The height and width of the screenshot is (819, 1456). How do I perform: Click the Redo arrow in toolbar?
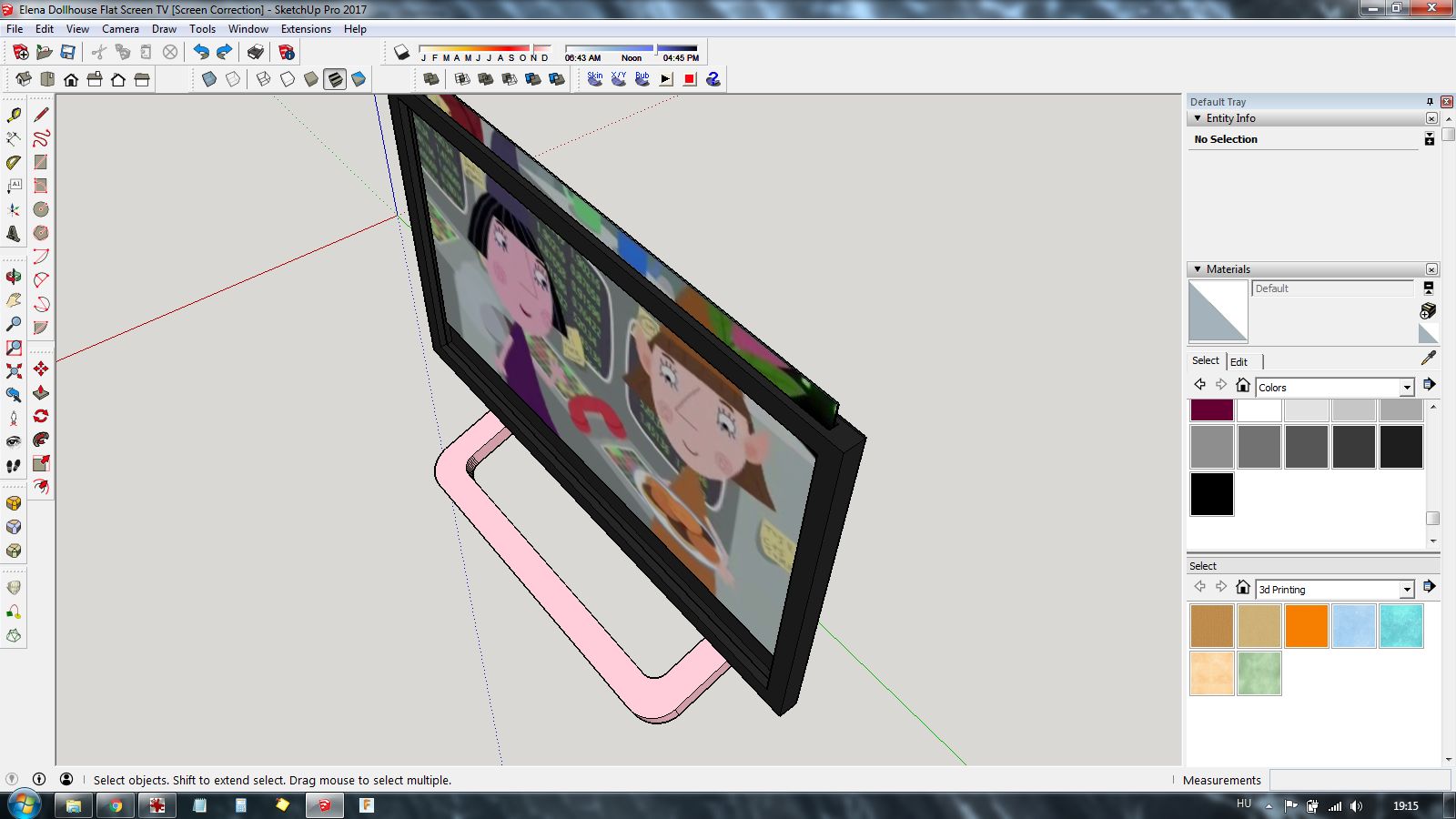(x=225, y=52)
